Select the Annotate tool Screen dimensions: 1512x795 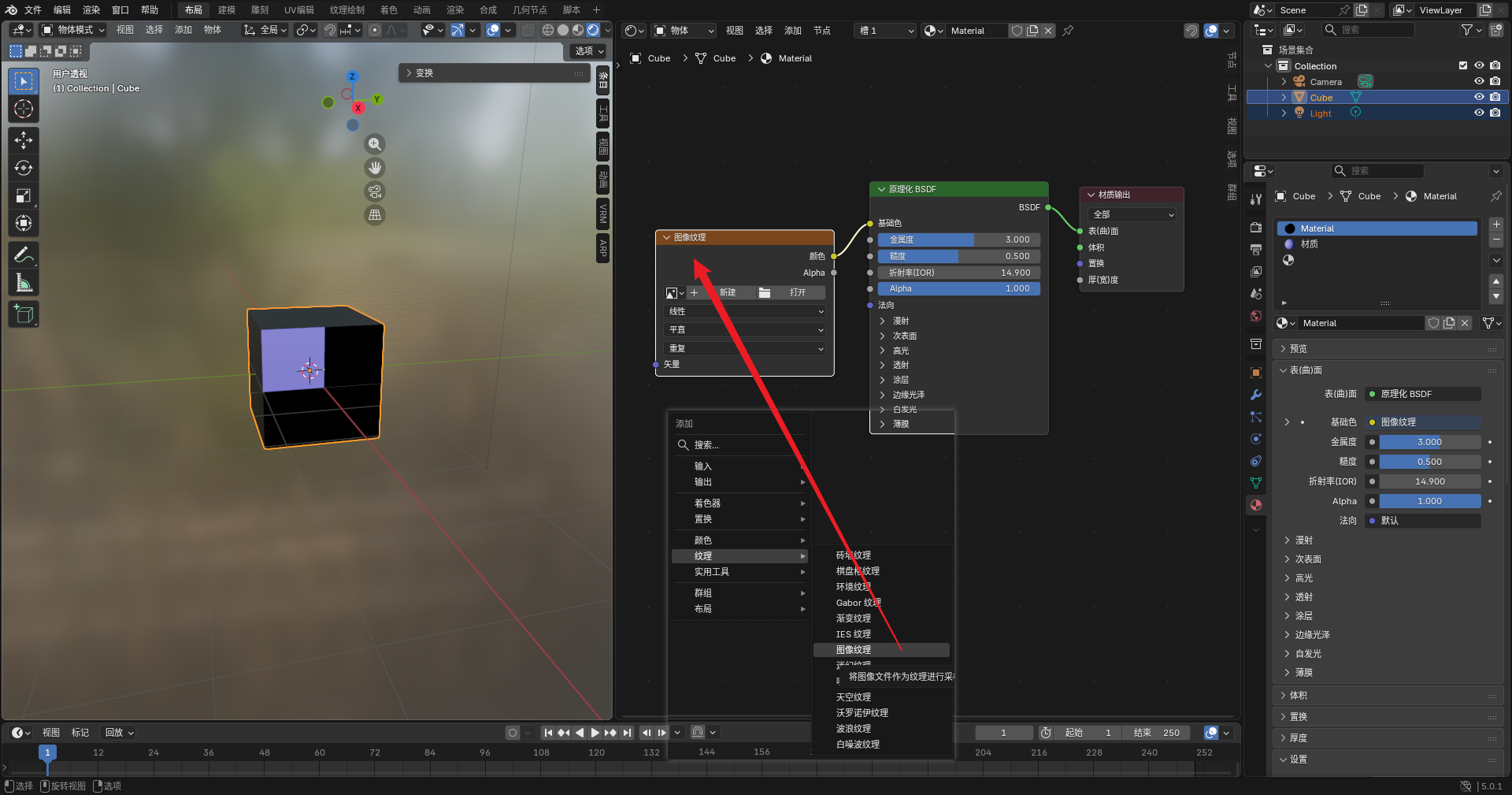click(x=24, y=254)
